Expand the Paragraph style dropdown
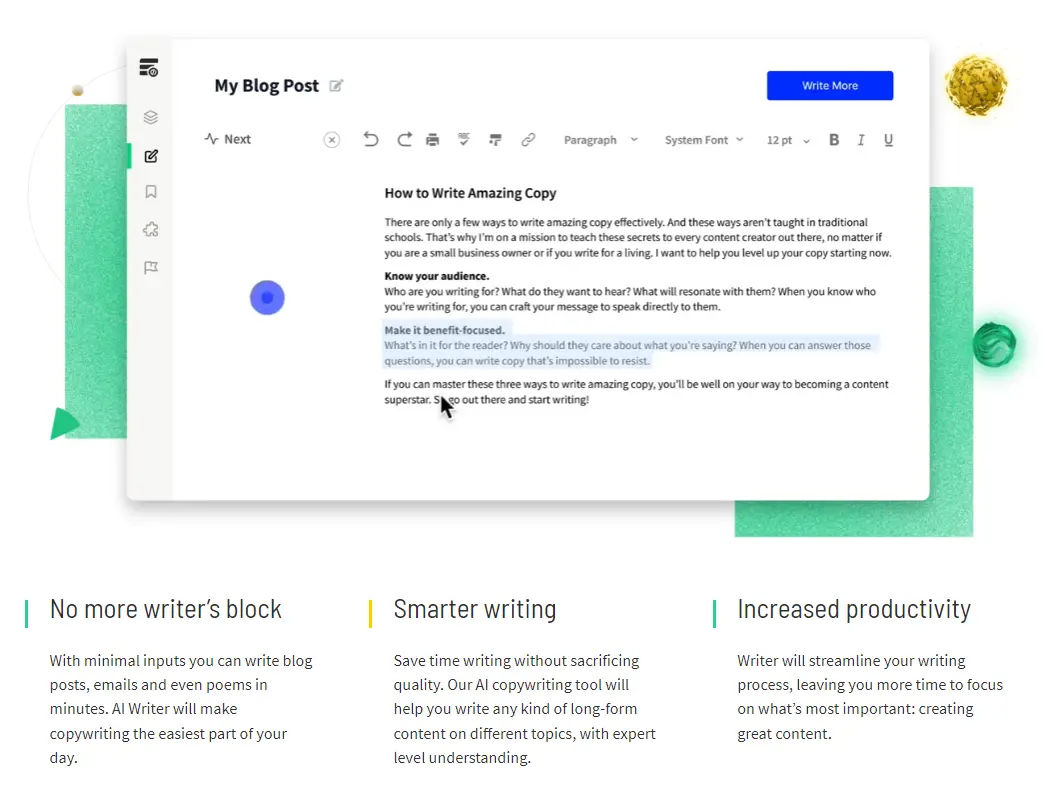The image size is (1045, 788). 600,140
